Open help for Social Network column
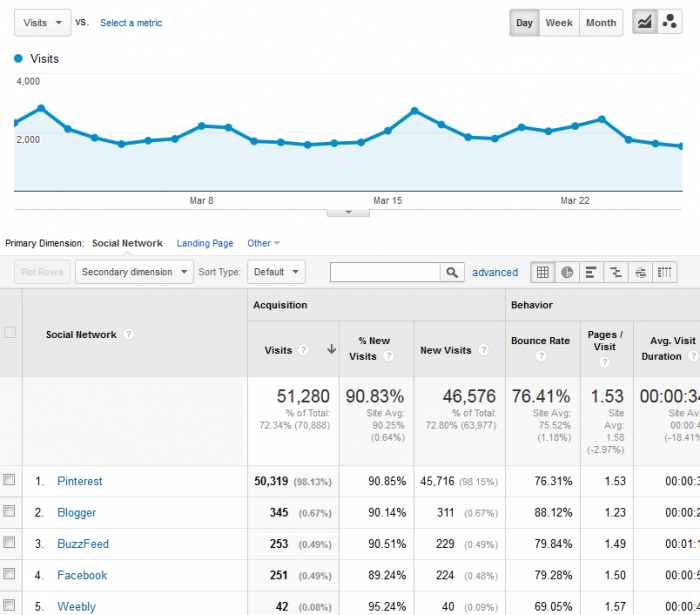Viewport: 700px width, 615px height. (x=129, y=334)
